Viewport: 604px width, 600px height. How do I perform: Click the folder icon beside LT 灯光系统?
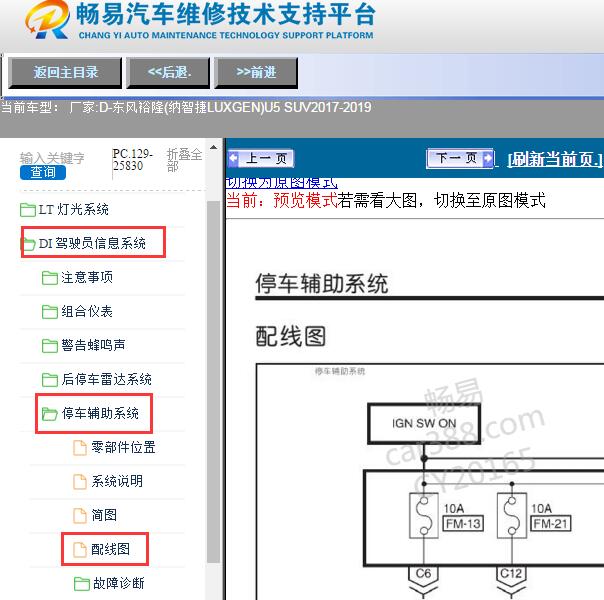(28, 210)
